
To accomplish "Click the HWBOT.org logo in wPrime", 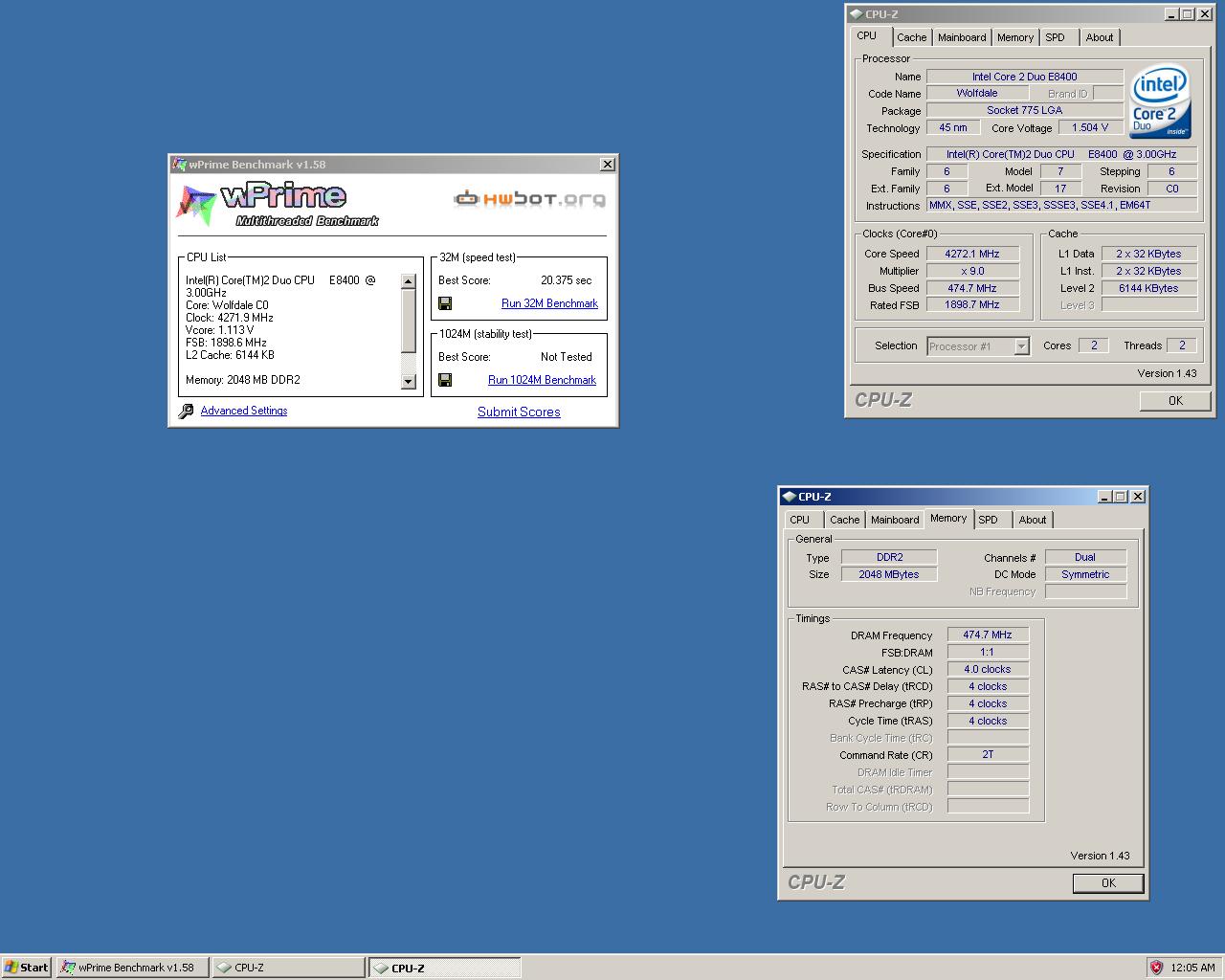I will 529,199.
